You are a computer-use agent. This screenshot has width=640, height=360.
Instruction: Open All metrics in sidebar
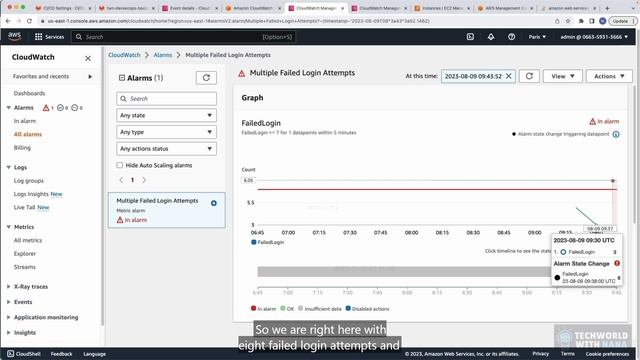point(28,240)
